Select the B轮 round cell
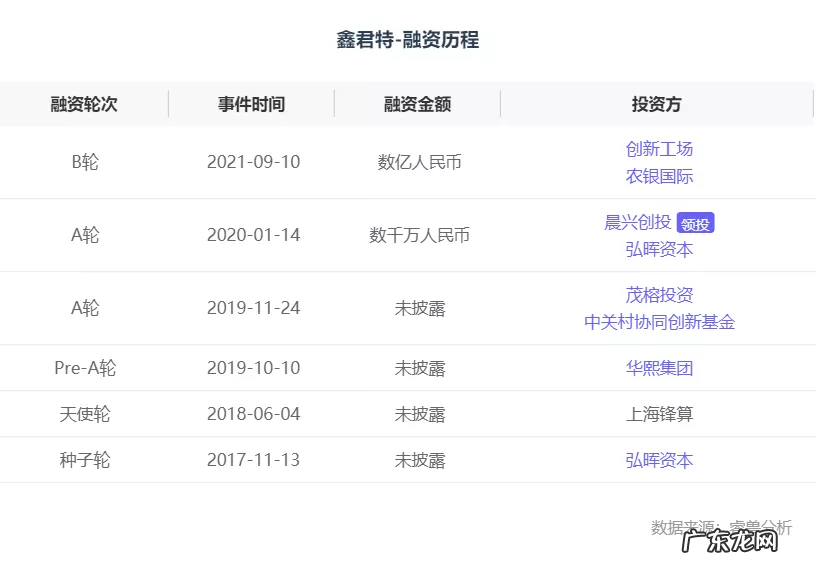This screenshot has width=816, height=570. [85, 162]
